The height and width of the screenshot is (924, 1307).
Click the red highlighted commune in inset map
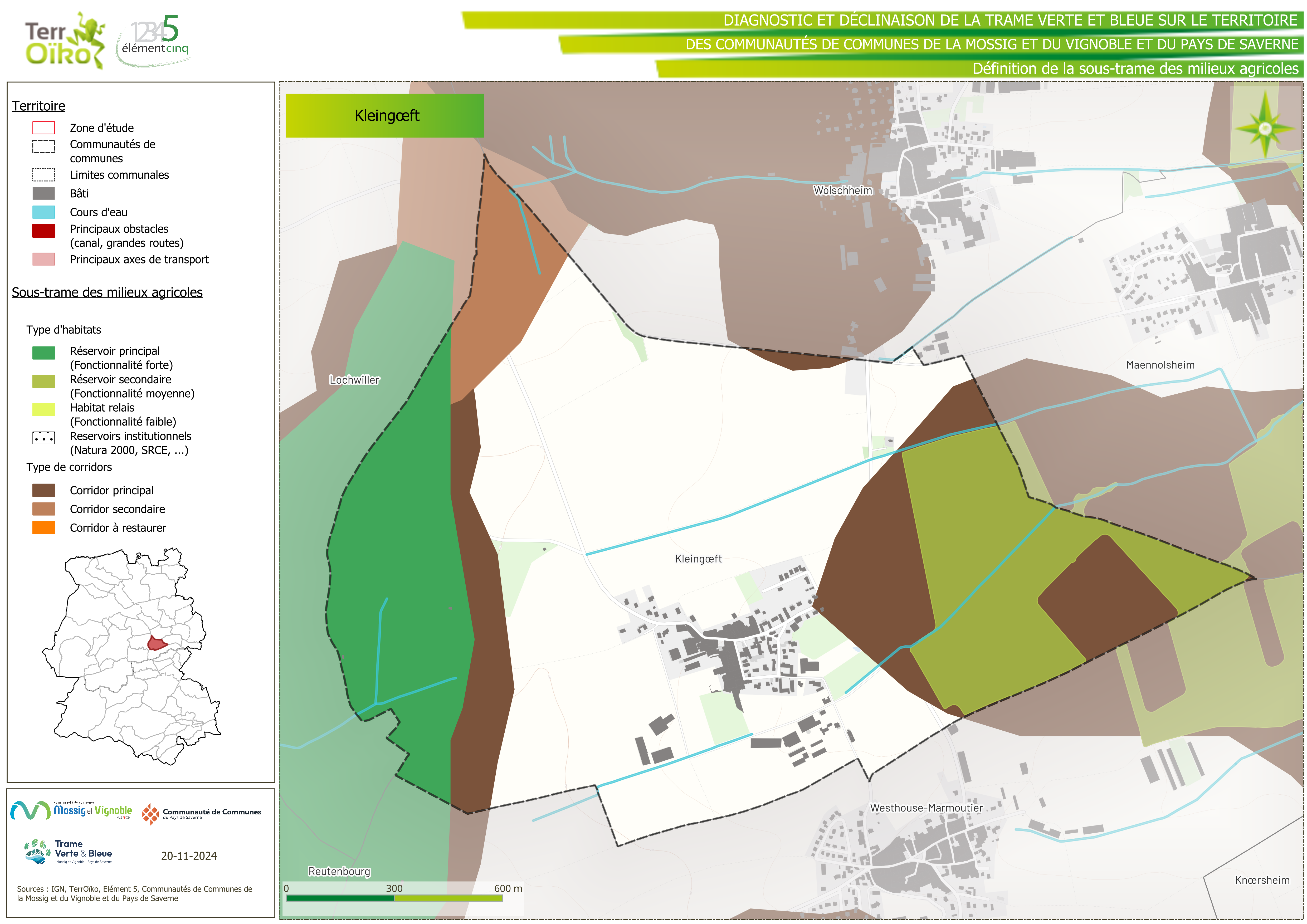157,644
